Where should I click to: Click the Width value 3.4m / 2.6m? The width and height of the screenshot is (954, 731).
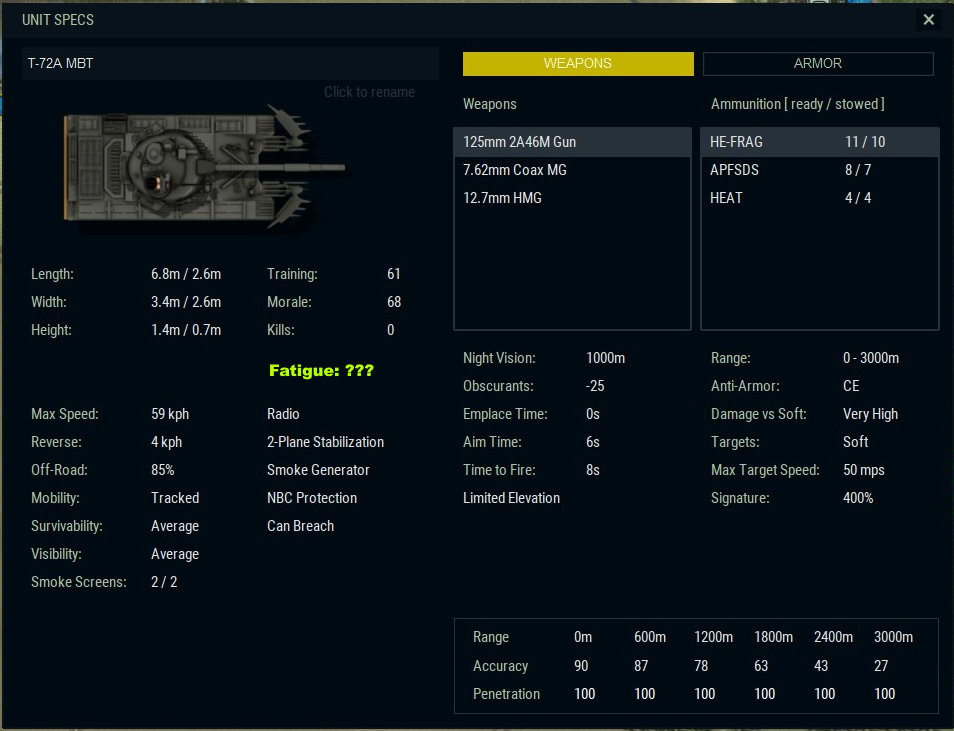click(186, 302)
